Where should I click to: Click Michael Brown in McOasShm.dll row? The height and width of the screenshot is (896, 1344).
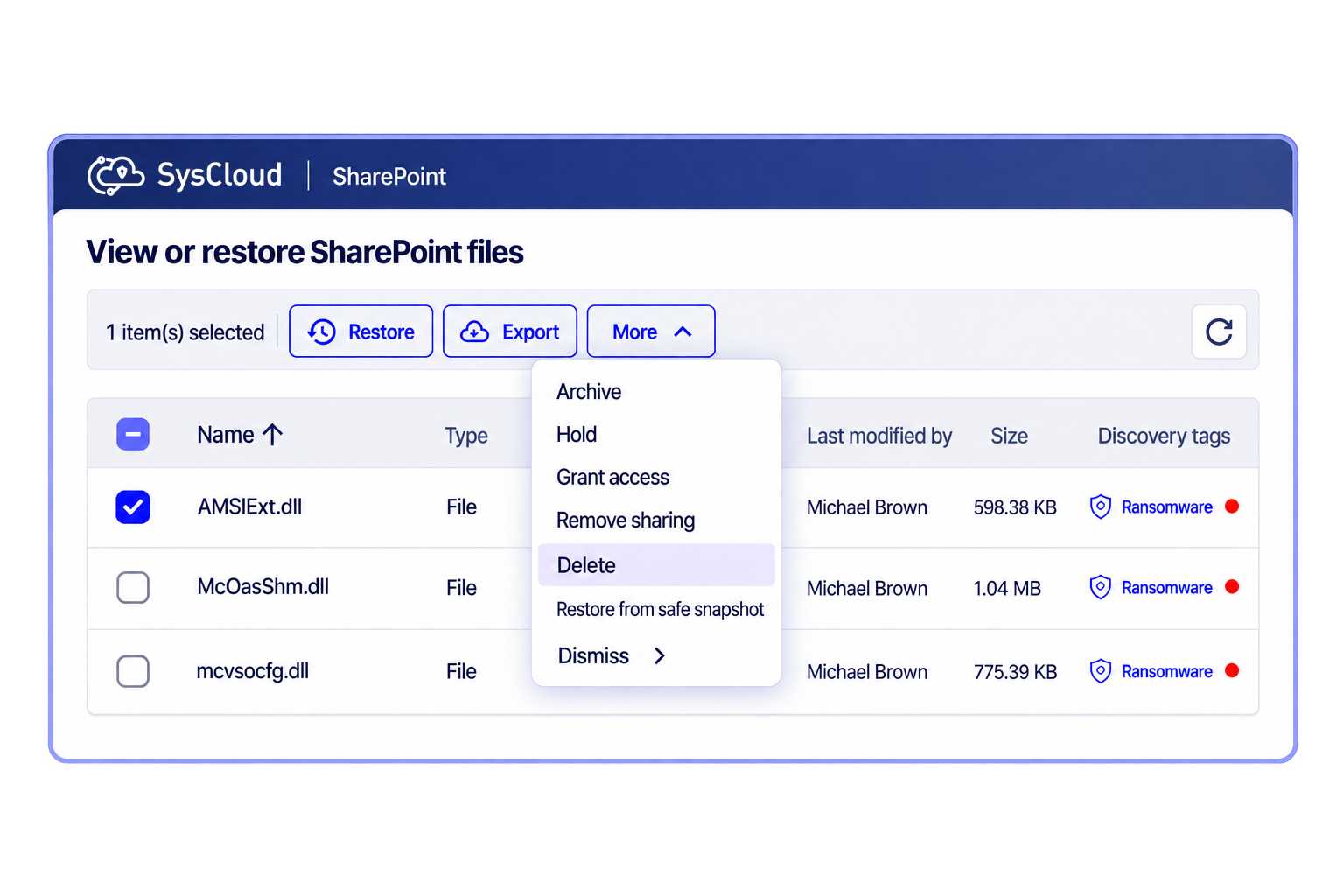point(867,588)
